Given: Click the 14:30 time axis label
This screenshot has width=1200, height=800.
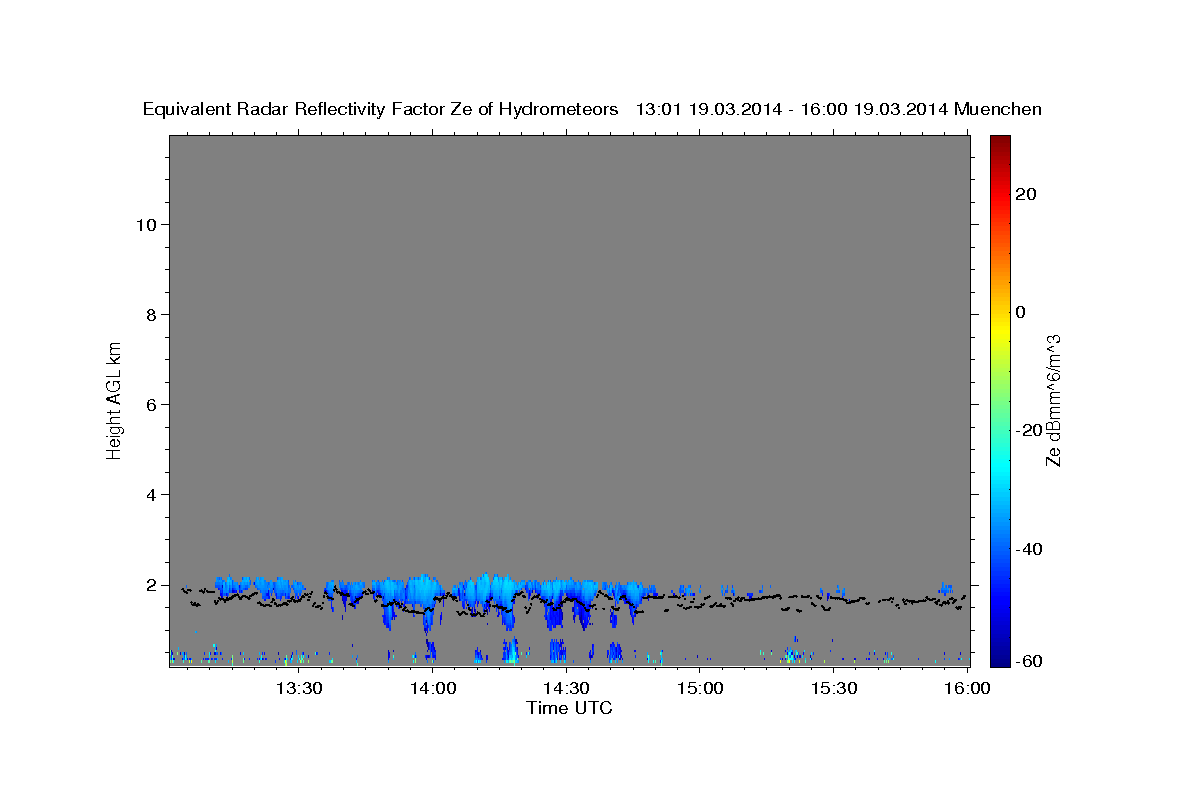Looking at the screenshot, I should 566,689.
